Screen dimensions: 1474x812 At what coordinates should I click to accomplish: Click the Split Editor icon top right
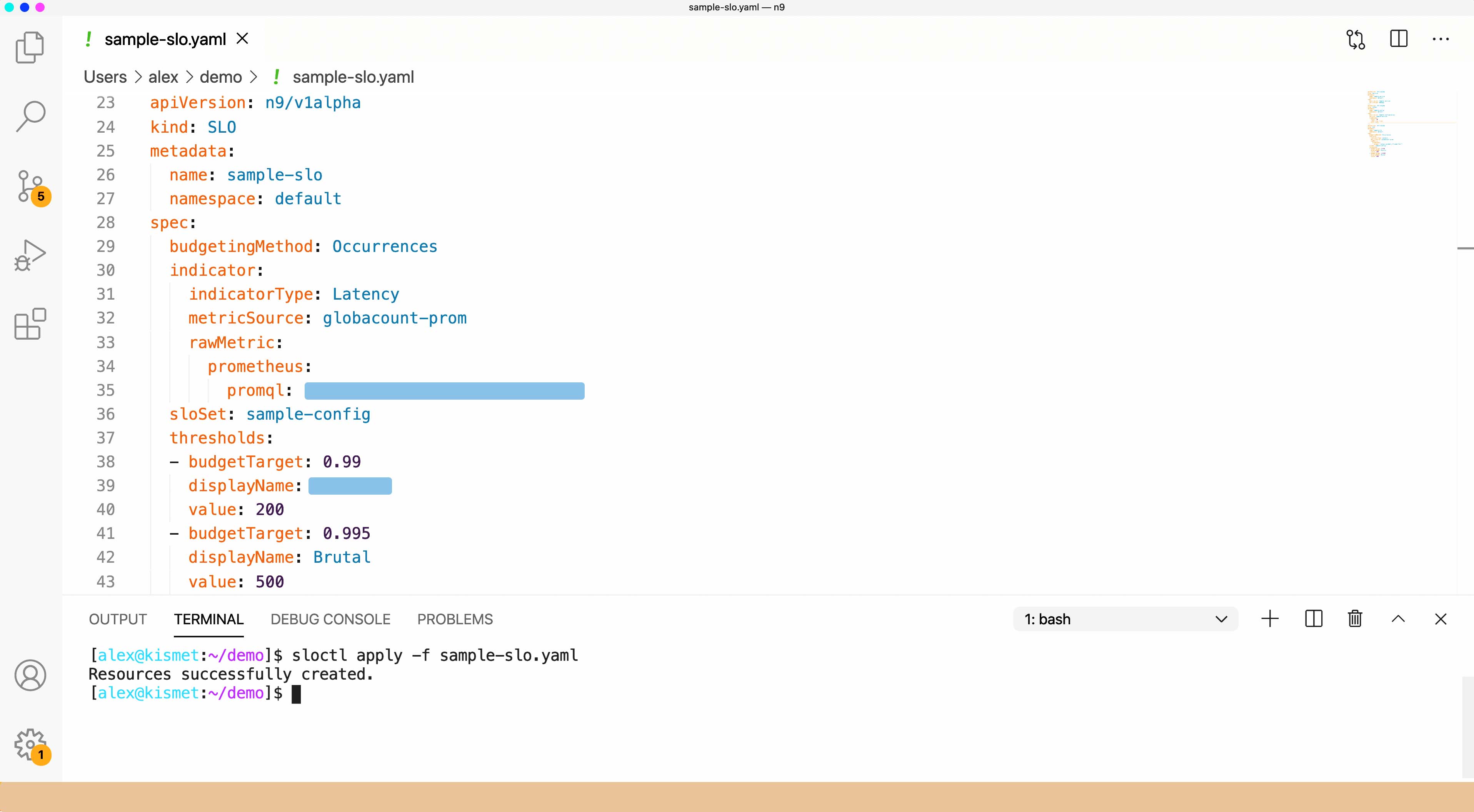(1399, 39)
